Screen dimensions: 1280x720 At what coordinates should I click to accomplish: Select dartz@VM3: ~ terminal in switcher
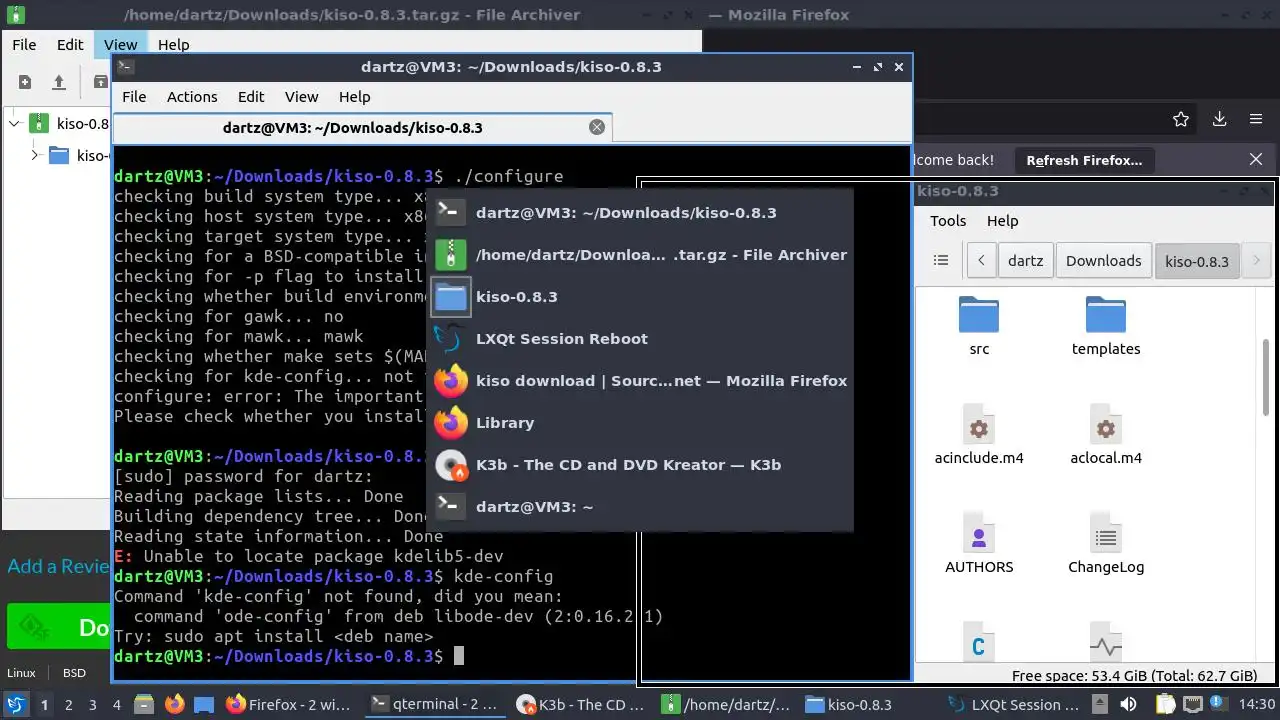click(x=640, y=506)
